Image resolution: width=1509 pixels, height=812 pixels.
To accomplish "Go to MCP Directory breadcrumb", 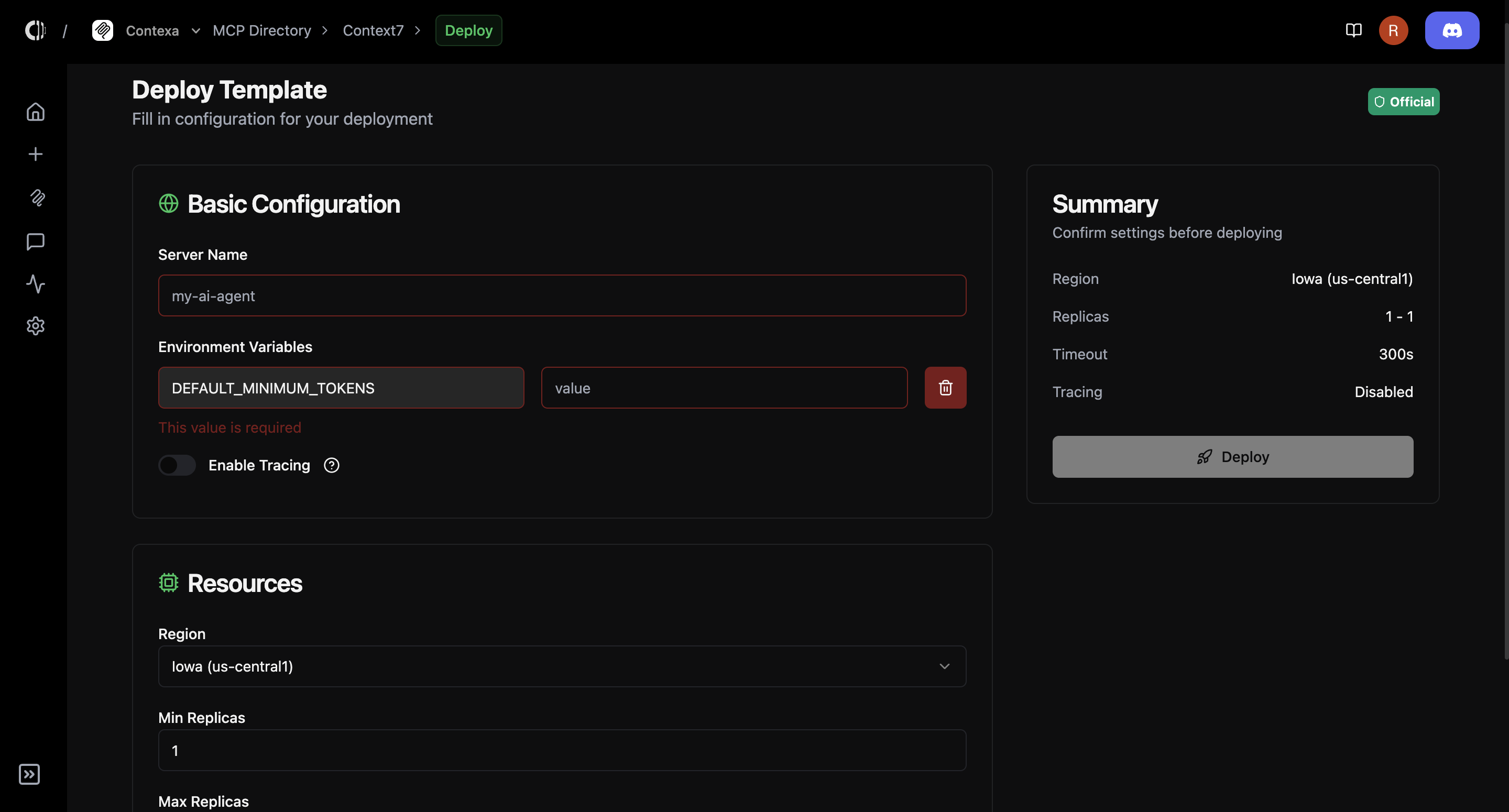I will click(x=262, y=30).
